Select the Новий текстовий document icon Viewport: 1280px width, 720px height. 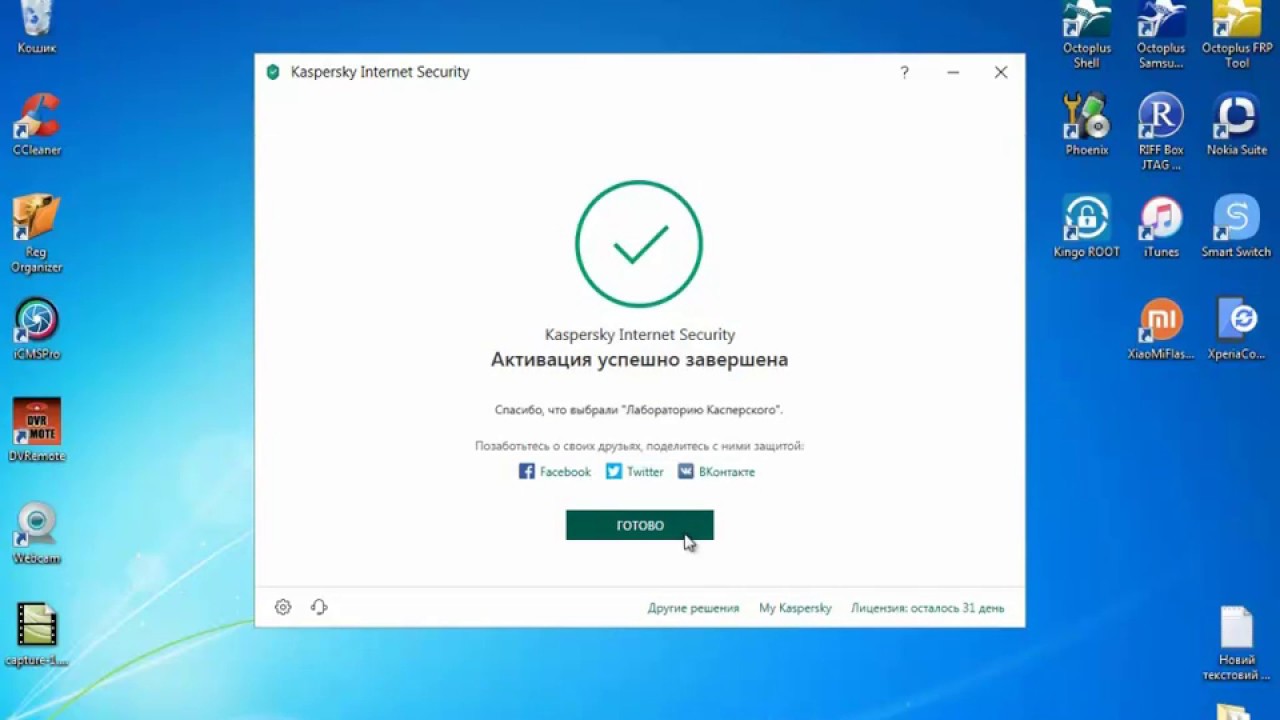pyautogui.click(x=1237, y=643)
